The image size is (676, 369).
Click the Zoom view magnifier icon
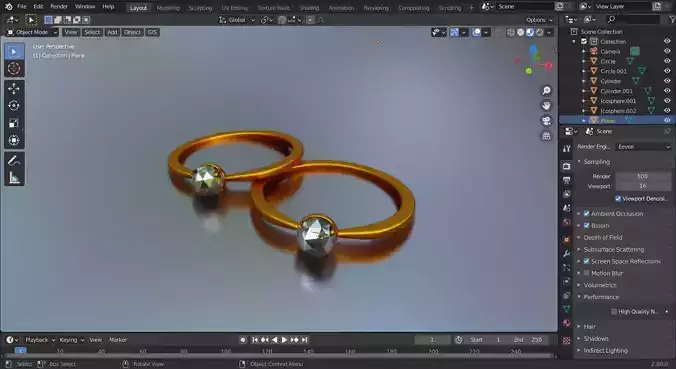(x=546, y=91)
